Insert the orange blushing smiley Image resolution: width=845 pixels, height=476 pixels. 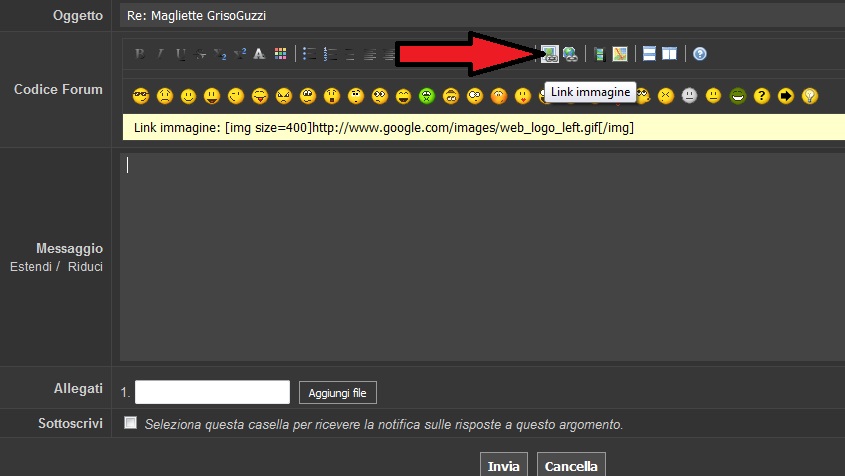pos(499,96)
